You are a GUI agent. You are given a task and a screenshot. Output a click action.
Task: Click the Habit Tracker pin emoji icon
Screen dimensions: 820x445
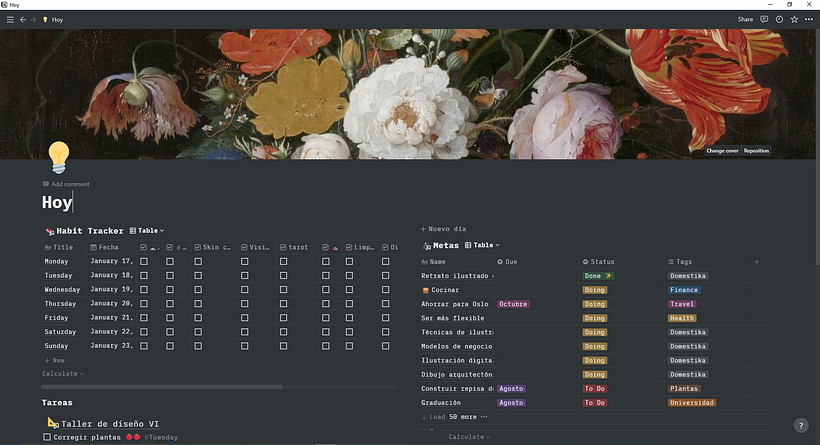pyautogui.click(x=50, y=231)
